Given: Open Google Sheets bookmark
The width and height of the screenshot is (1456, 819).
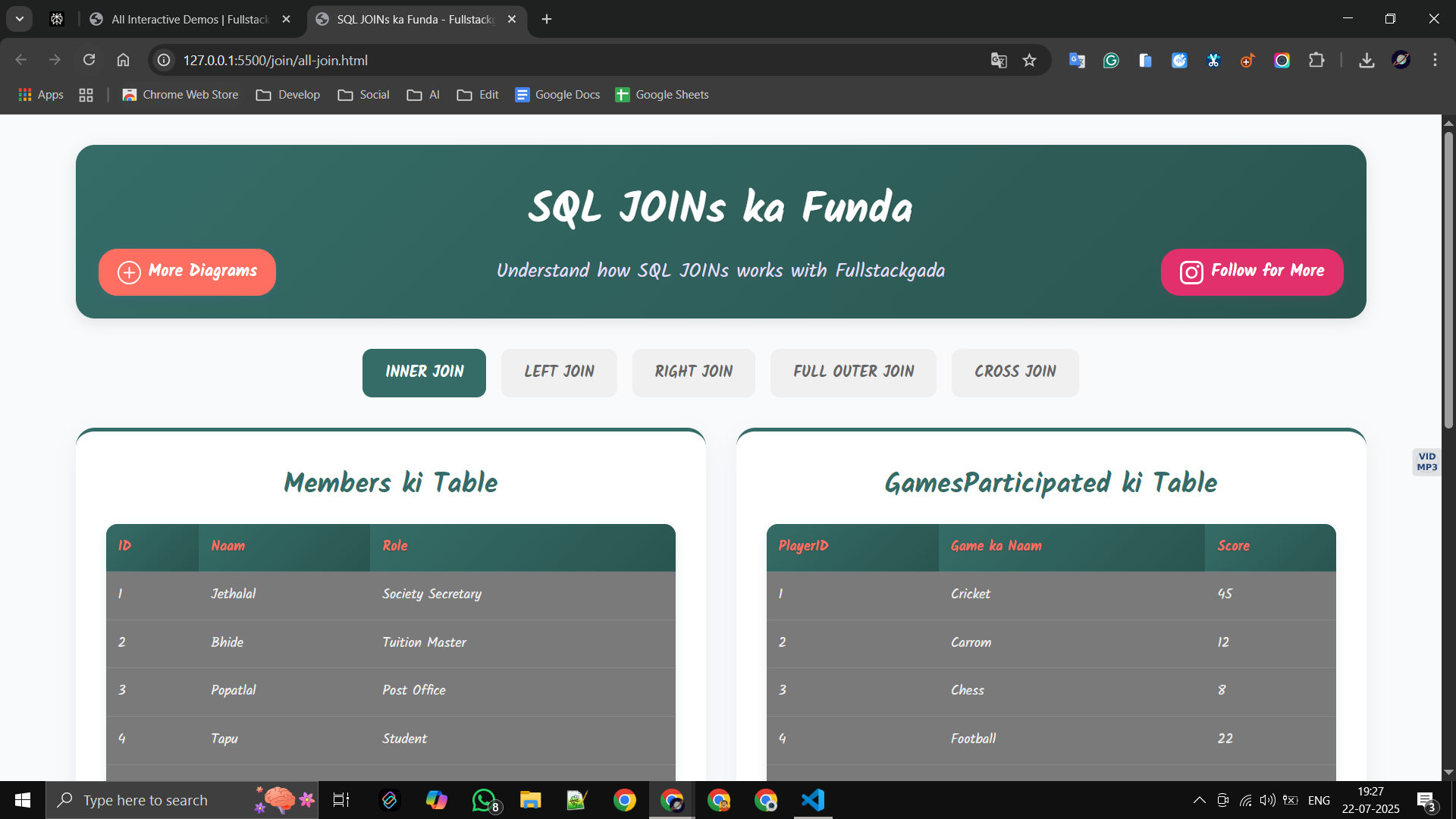Looking at the screenshot, I should point(662,95).
